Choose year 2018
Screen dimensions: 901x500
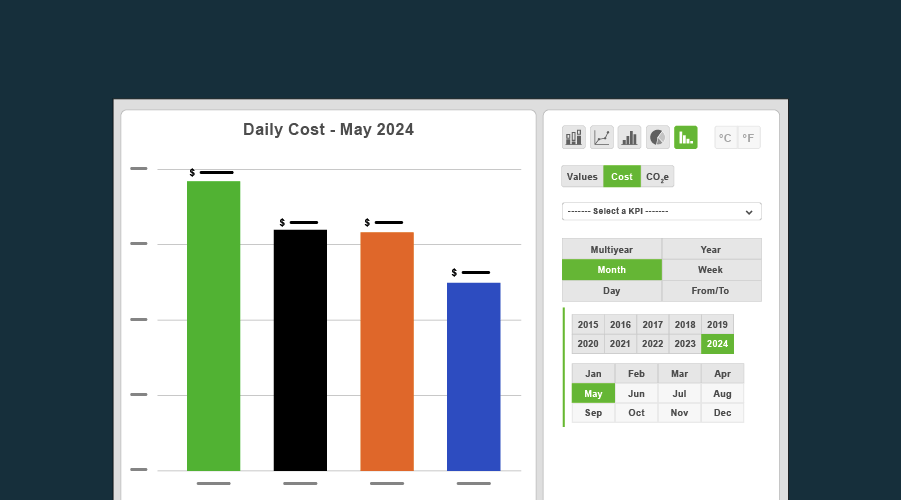(685, 325)
